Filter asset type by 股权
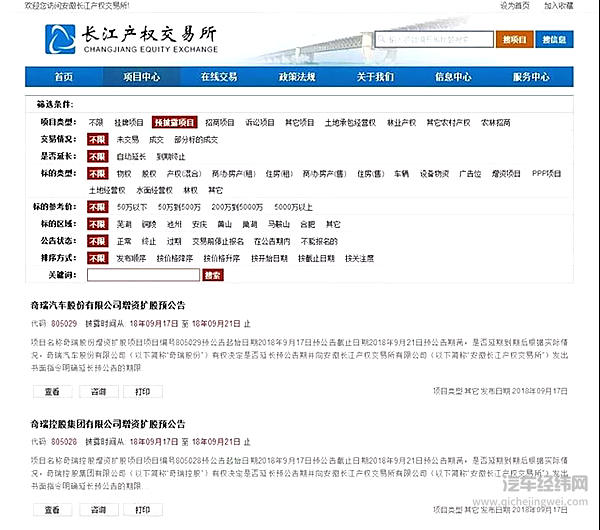The image size is (600, 530). (149, 174)
